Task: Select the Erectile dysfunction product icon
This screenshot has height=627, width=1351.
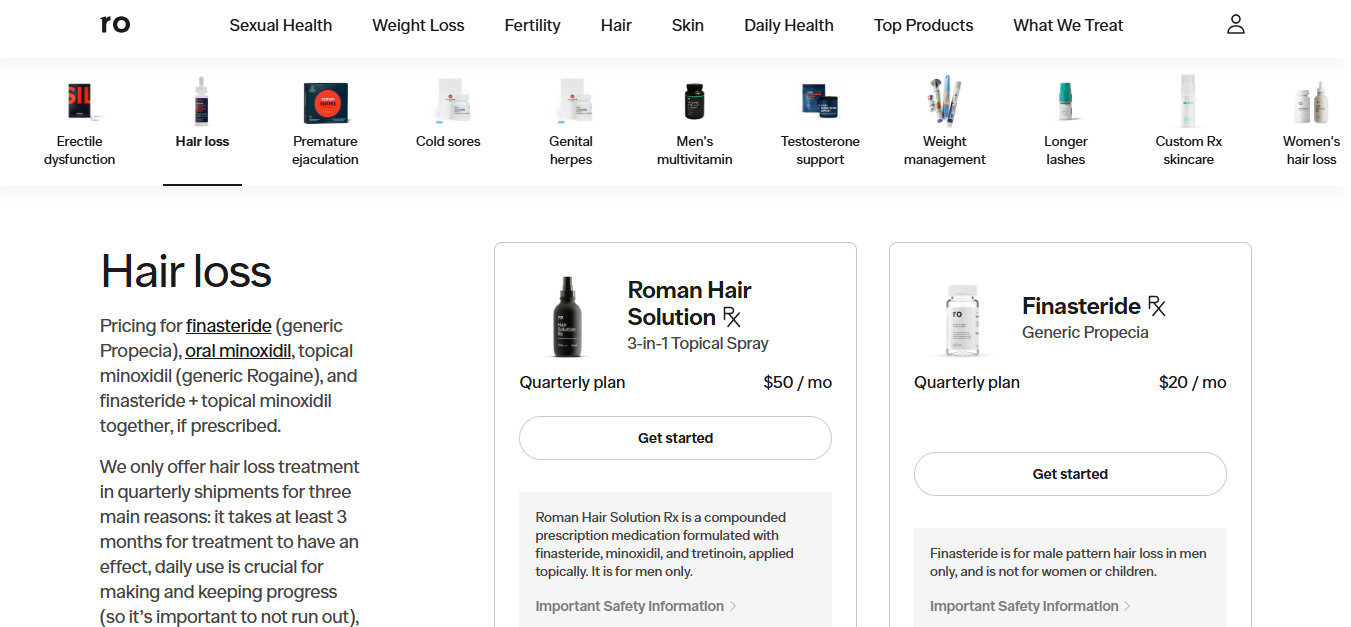Action: click(x=80, y=101)
